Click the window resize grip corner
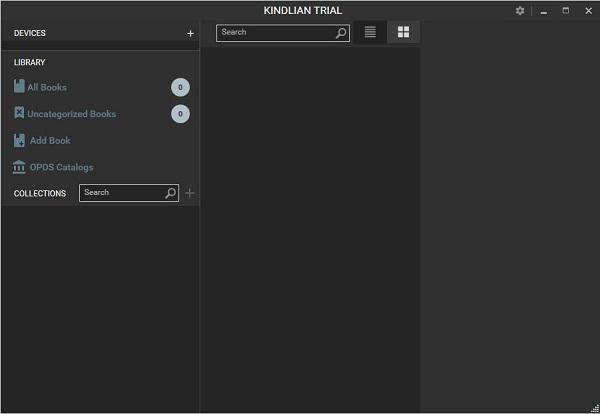This screenshot has width=600, height=414. pos(595,409)
